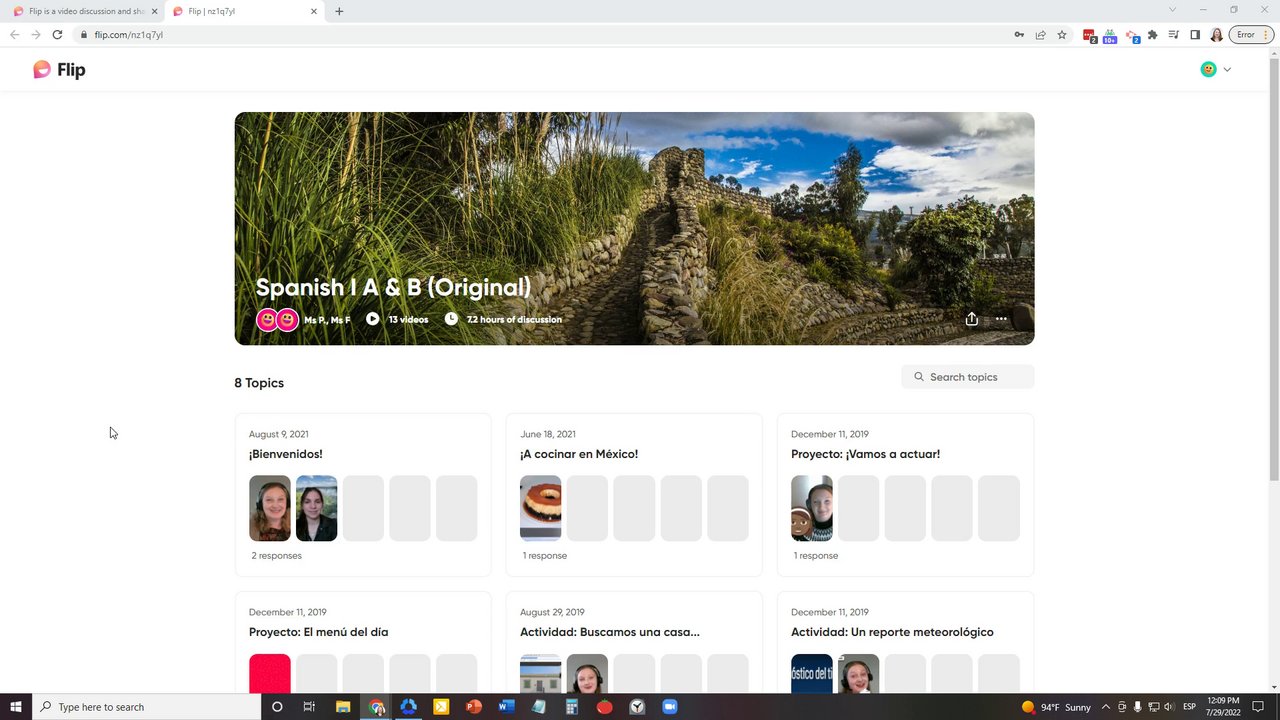Click the purple extension icon with 10+ badge
Image resolution: width=1280 pixels, height=720 pixels.
(1110, 35)
